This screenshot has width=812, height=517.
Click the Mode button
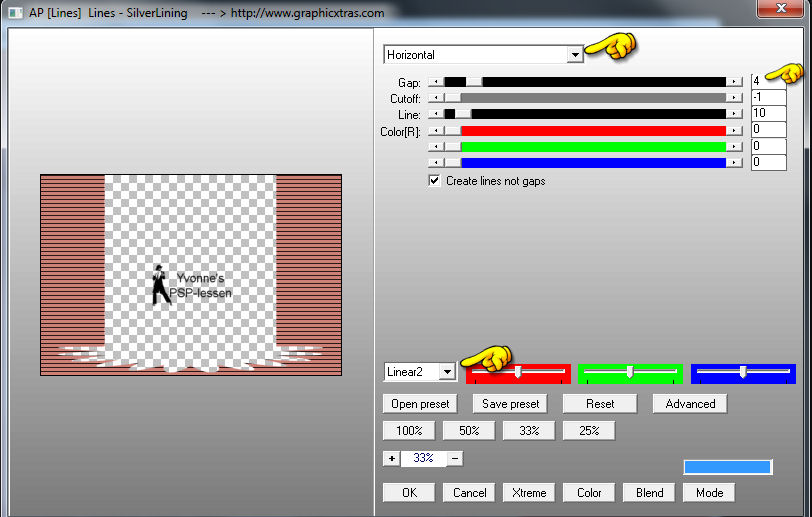709,493
